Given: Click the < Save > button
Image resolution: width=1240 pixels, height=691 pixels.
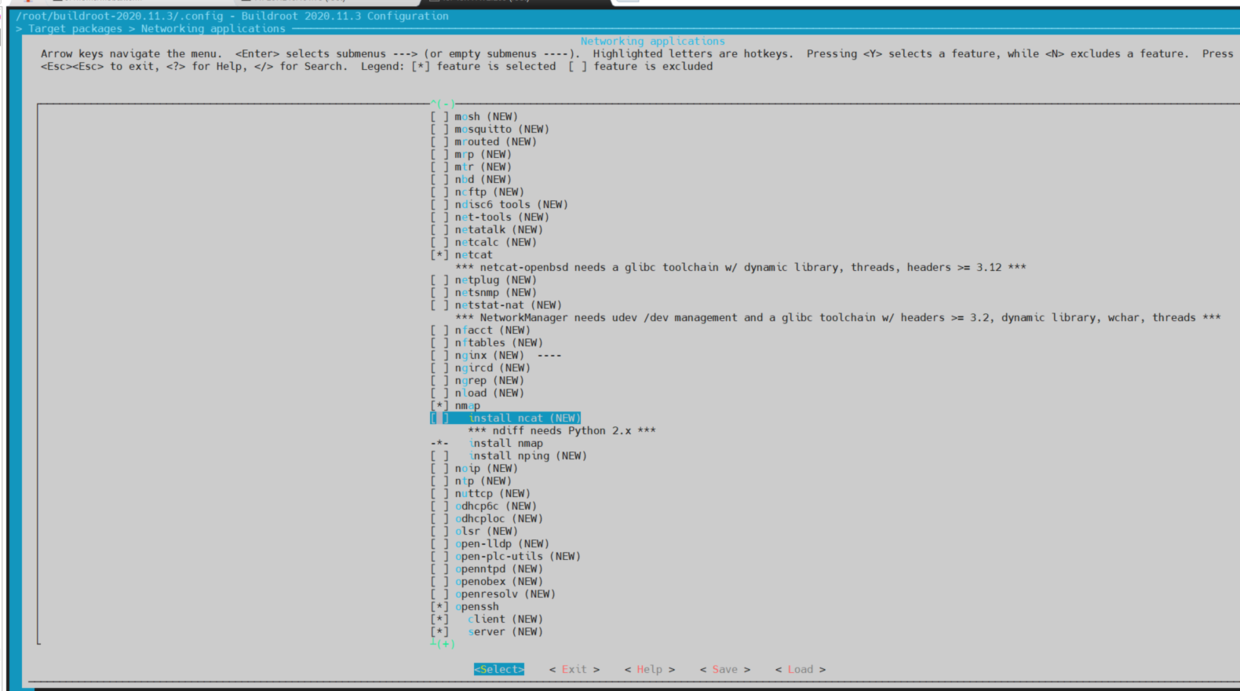Looking at the screenshot, I should tap(725, 670).
